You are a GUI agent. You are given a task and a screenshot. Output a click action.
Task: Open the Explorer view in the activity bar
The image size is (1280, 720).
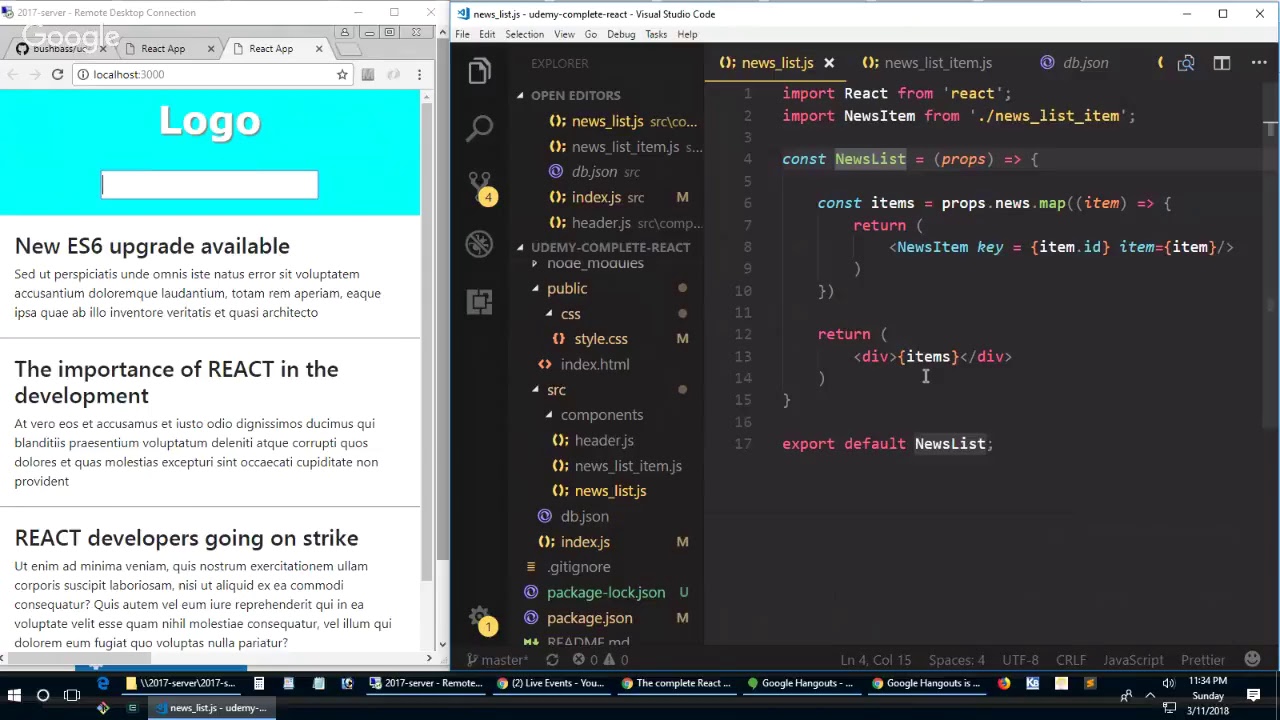479,71
